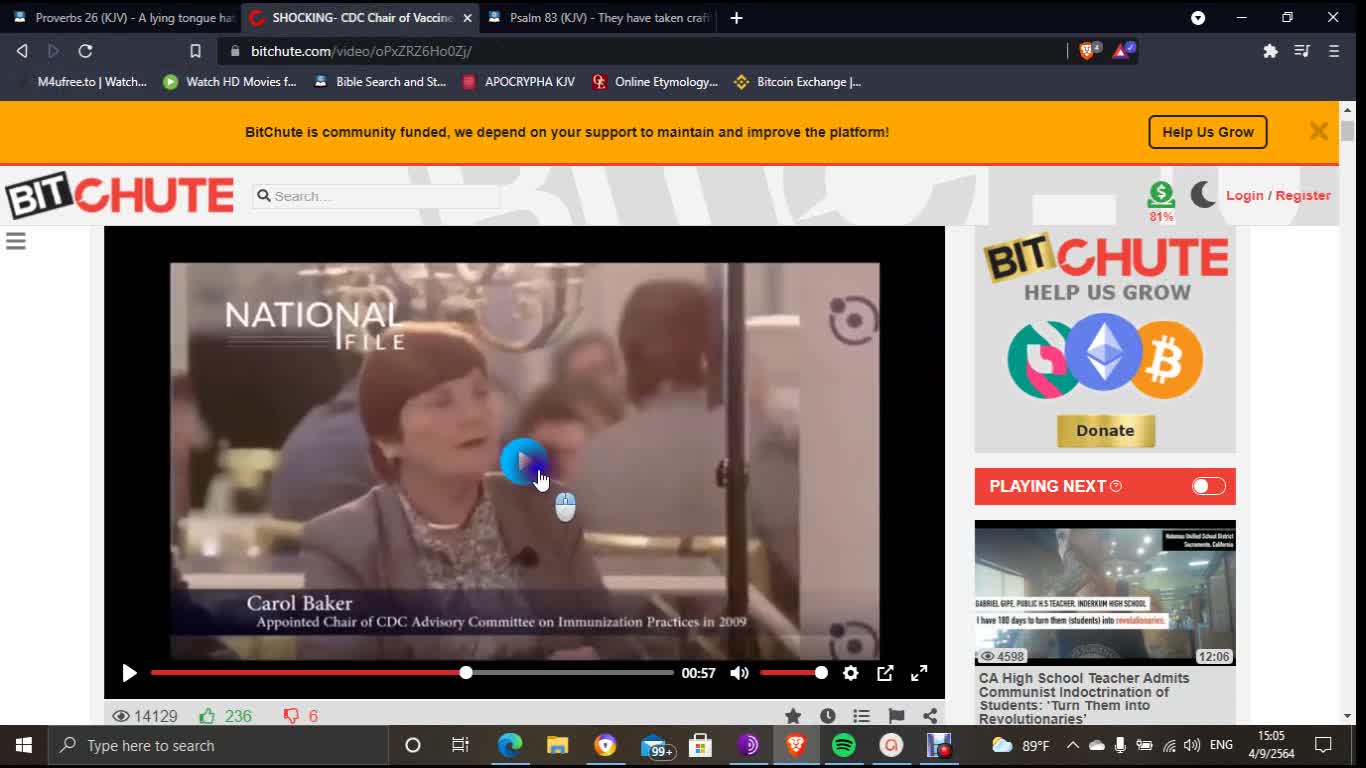This screenshot has width=1366, height=768.
Task: Add to watch later with clock icon
Action: (827, 716)
